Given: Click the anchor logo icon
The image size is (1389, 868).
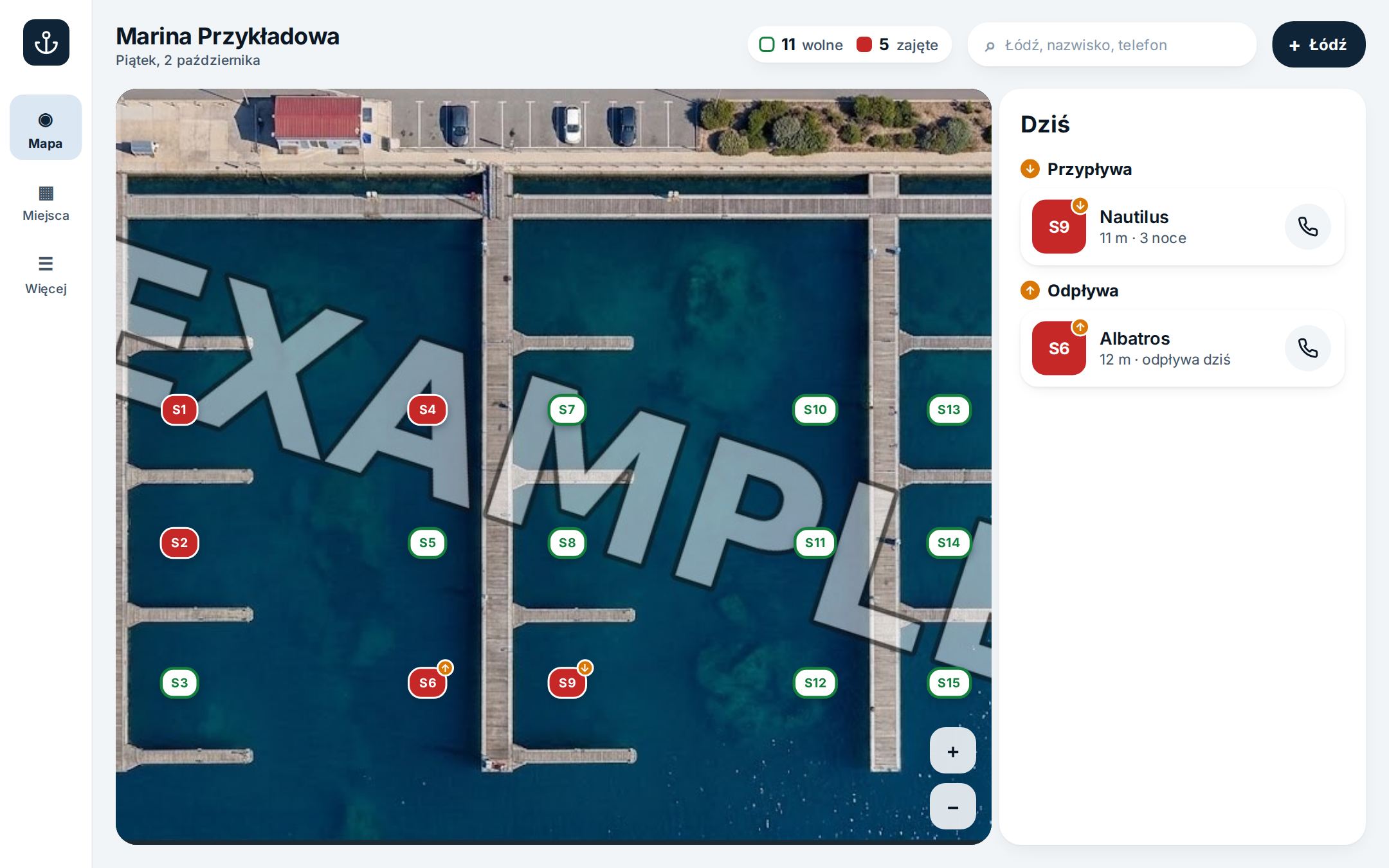Looking at the screenshot, I should click(46, 42).
